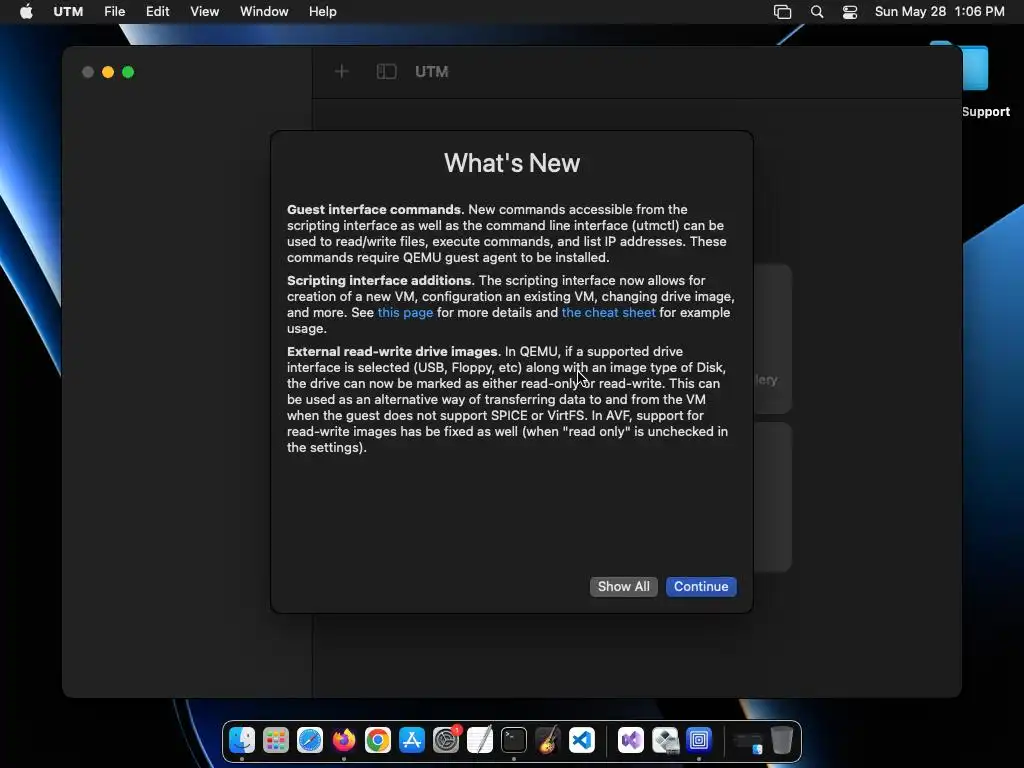Open the Window menu

(x=264, y=12)
